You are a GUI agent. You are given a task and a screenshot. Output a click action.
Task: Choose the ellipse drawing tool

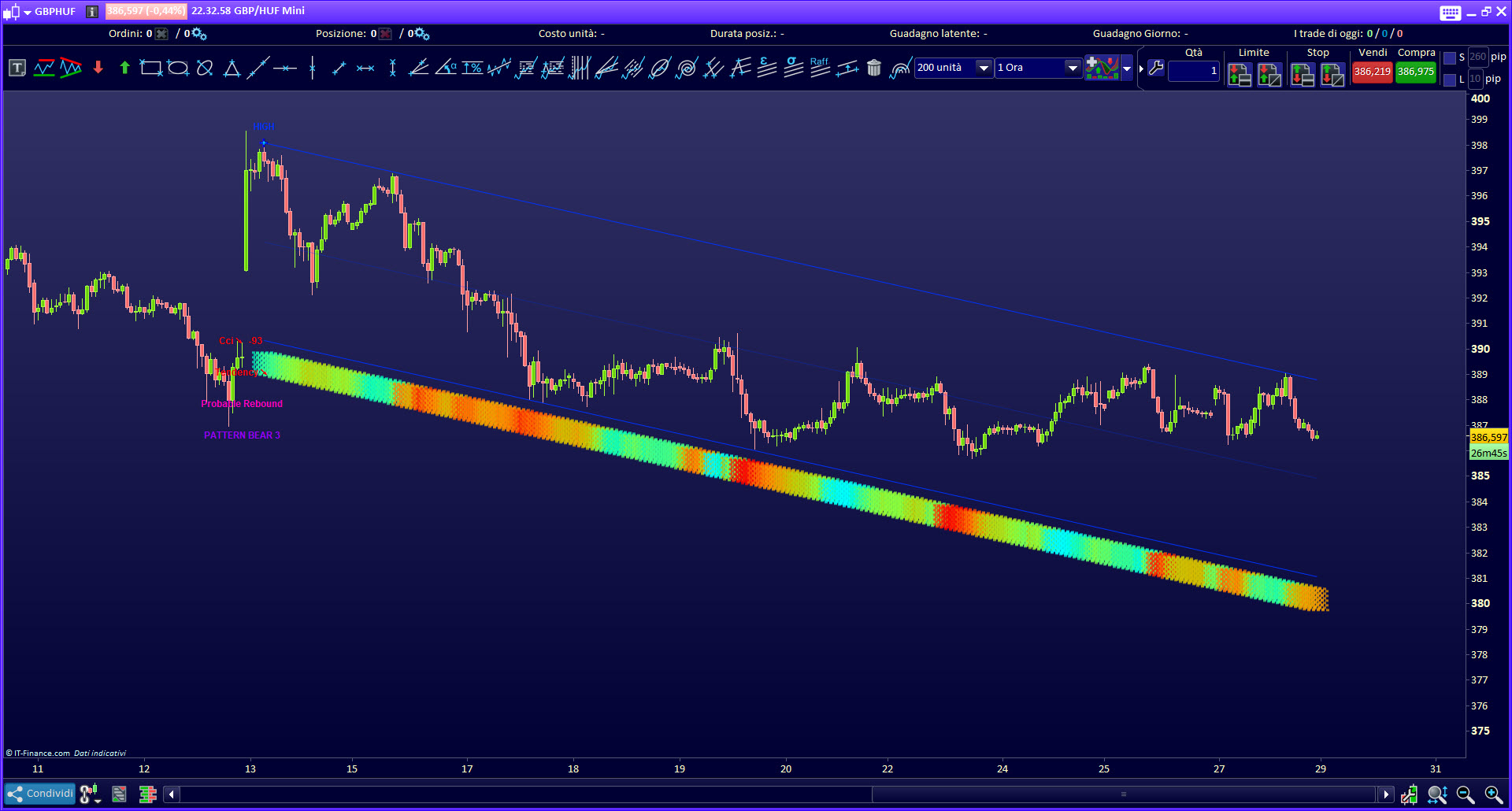(178, 69)
